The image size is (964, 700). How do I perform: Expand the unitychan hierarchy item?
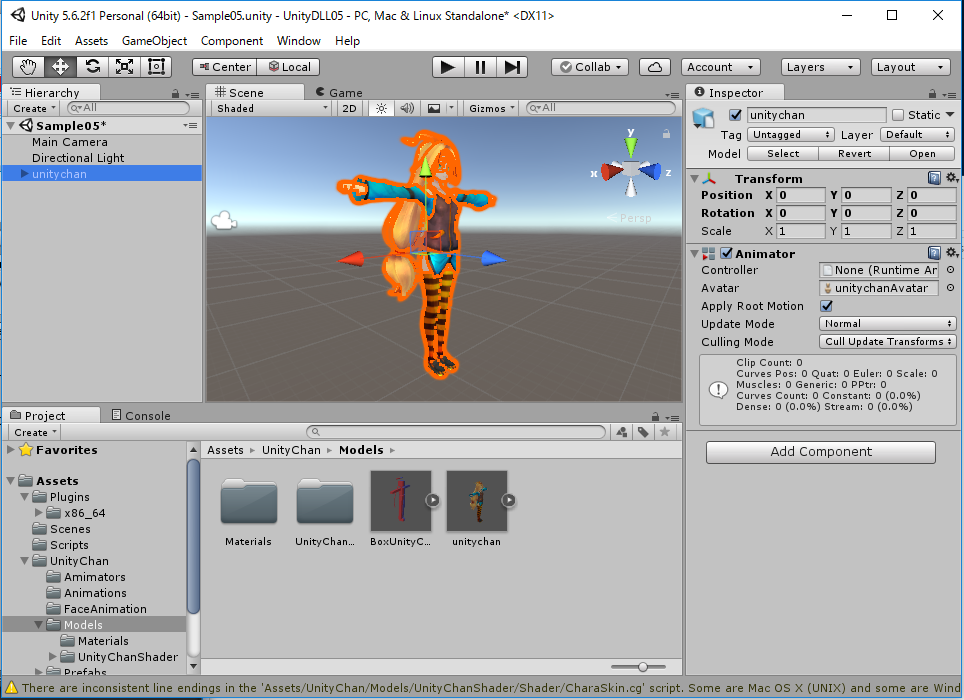coord(25,174)
